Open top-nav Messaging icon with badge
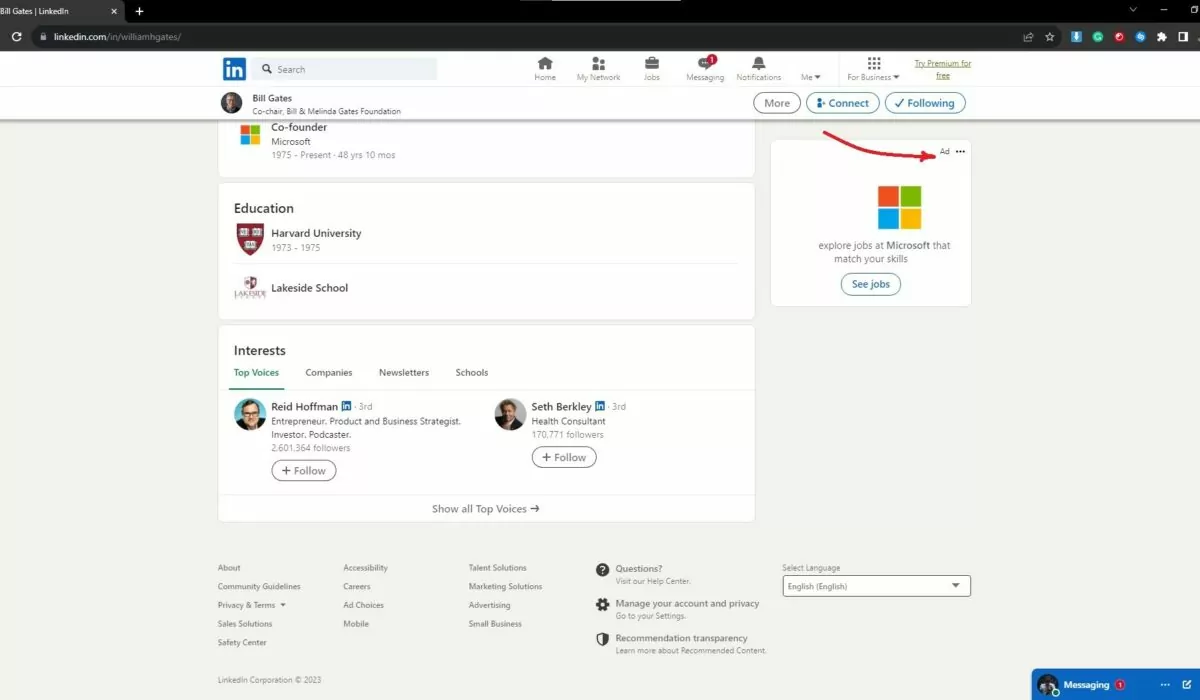 [705, 69]
